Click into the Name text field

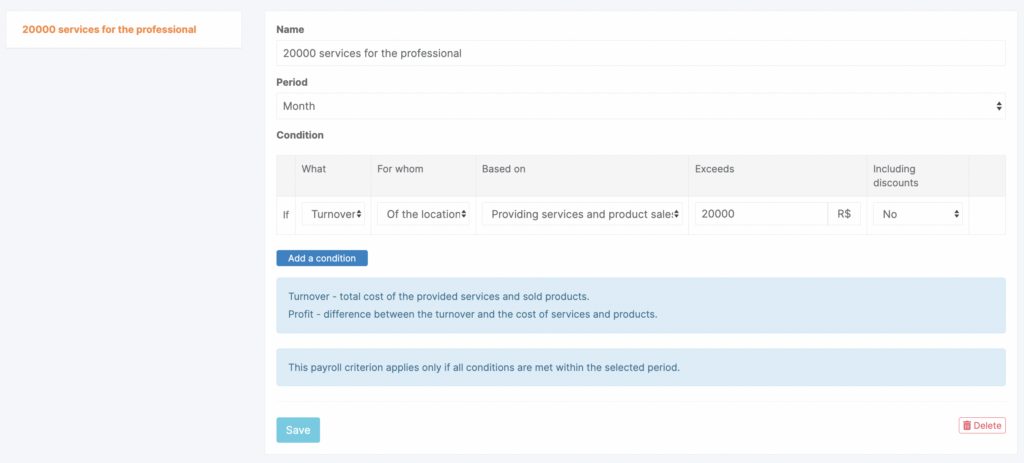coord(640,53)
